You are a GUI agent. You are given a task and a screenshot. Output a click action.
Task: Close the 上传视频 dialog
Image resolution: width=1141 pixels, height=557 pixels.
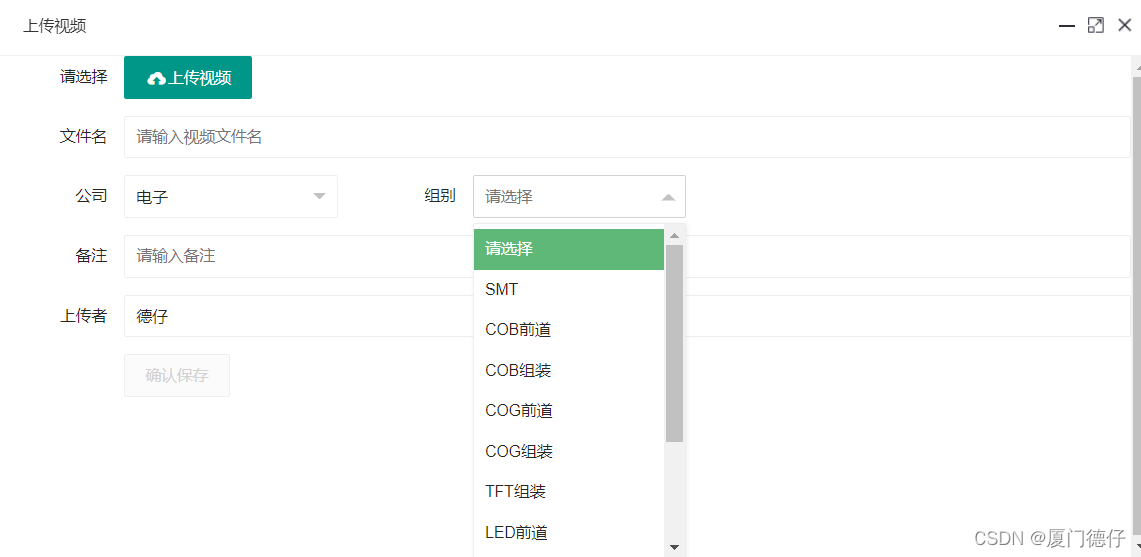[1124, 25]
